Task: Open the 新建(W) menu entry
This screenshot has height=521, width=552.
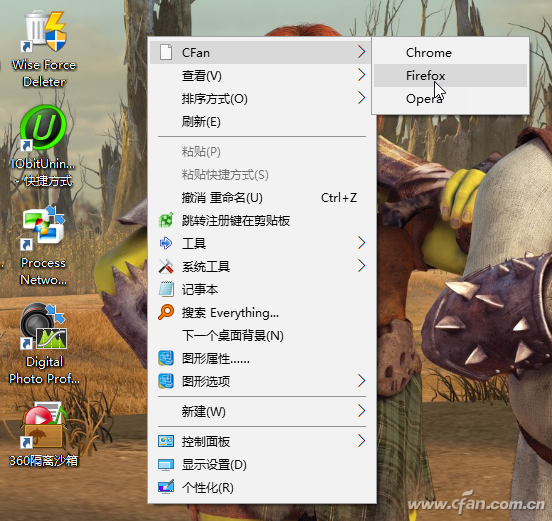Action: (262, 411)
